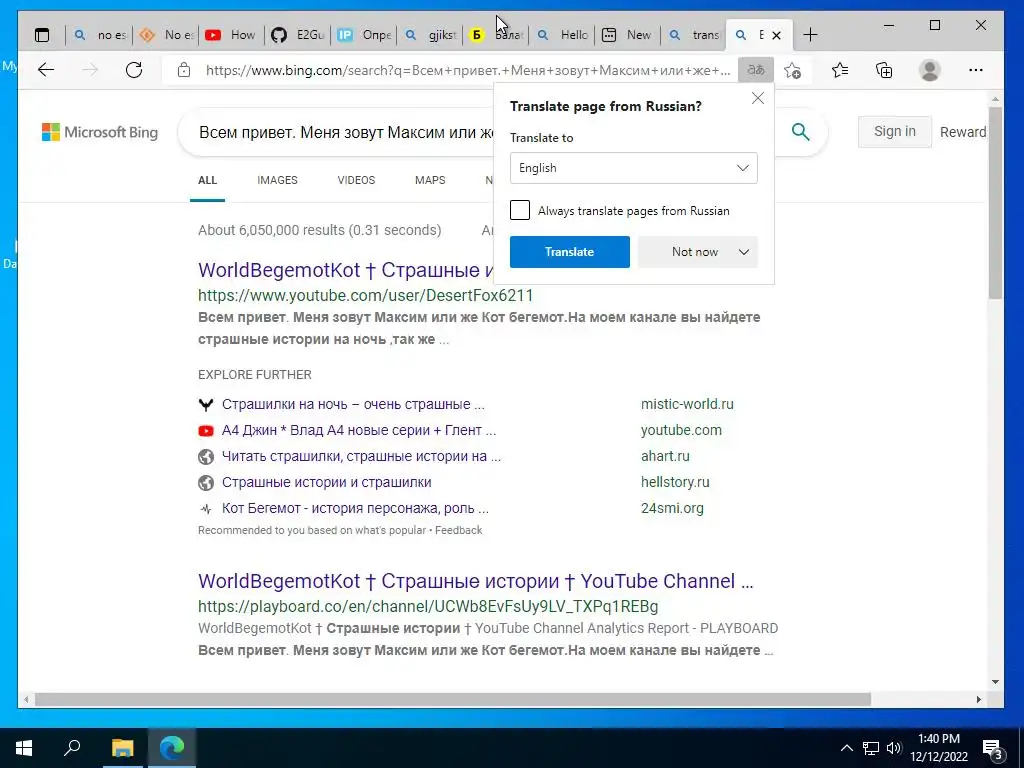Click the scroll down arrow
The image size is (1024, 768).
[995, 682]
